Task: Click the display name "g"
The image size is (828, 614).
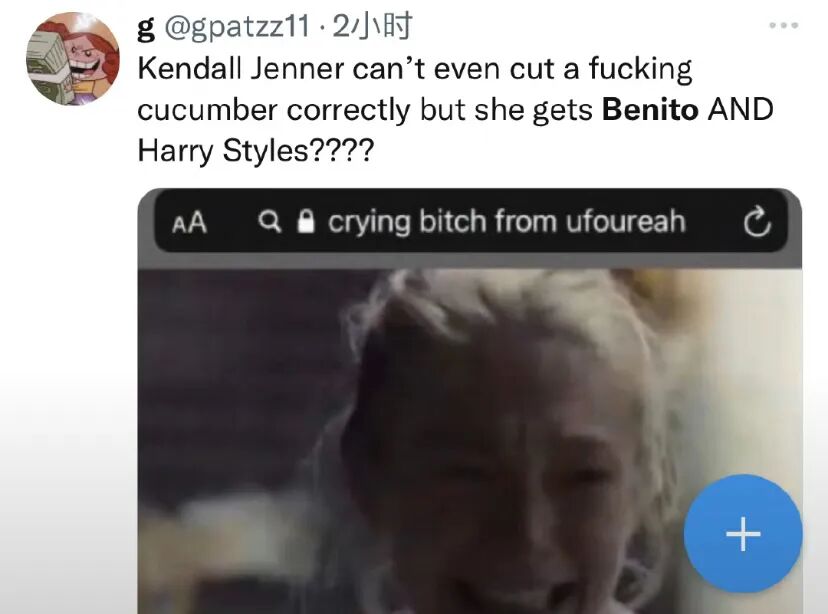Action: point(145,27)
